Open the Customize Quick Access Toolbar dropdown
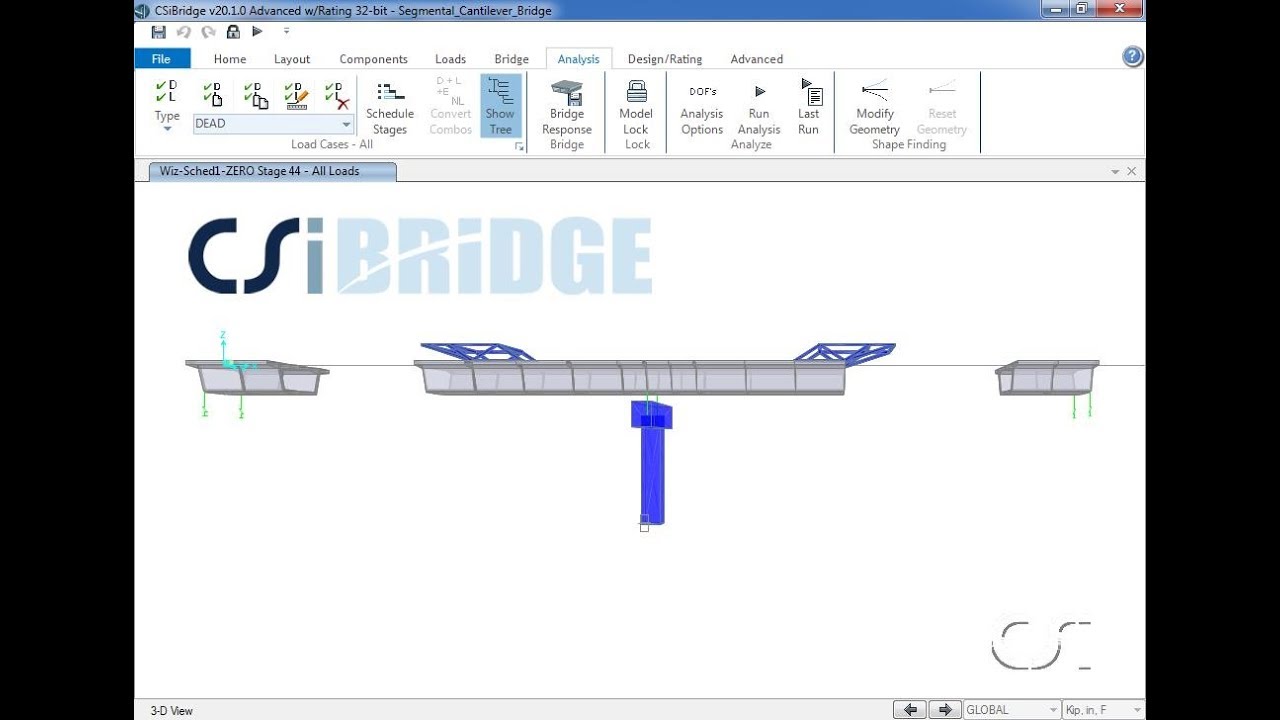The height and width of the screenshot is (720, 1280). point(286,32)
